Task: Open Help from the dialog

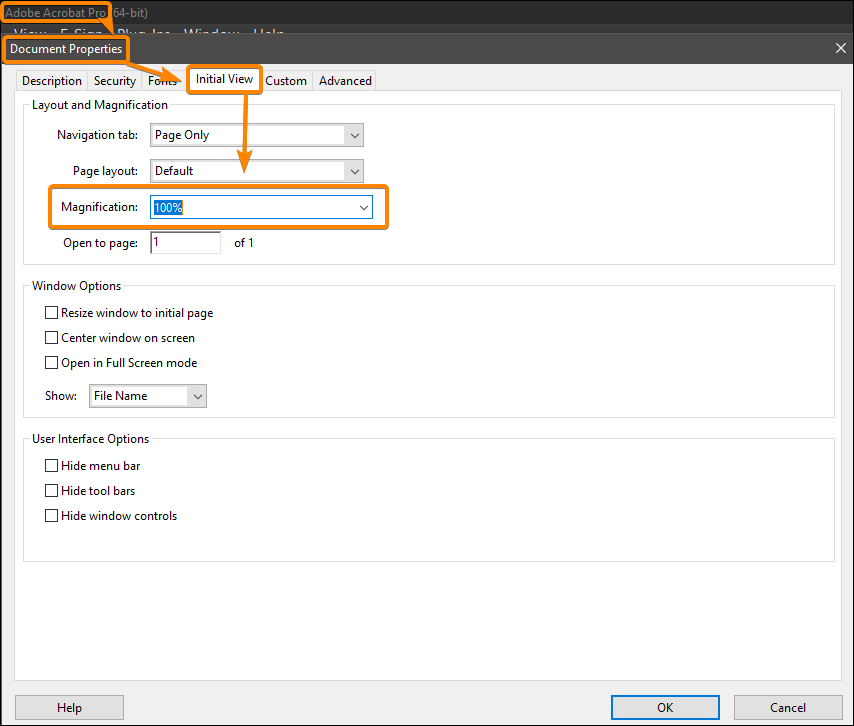Action: [68, 707]
